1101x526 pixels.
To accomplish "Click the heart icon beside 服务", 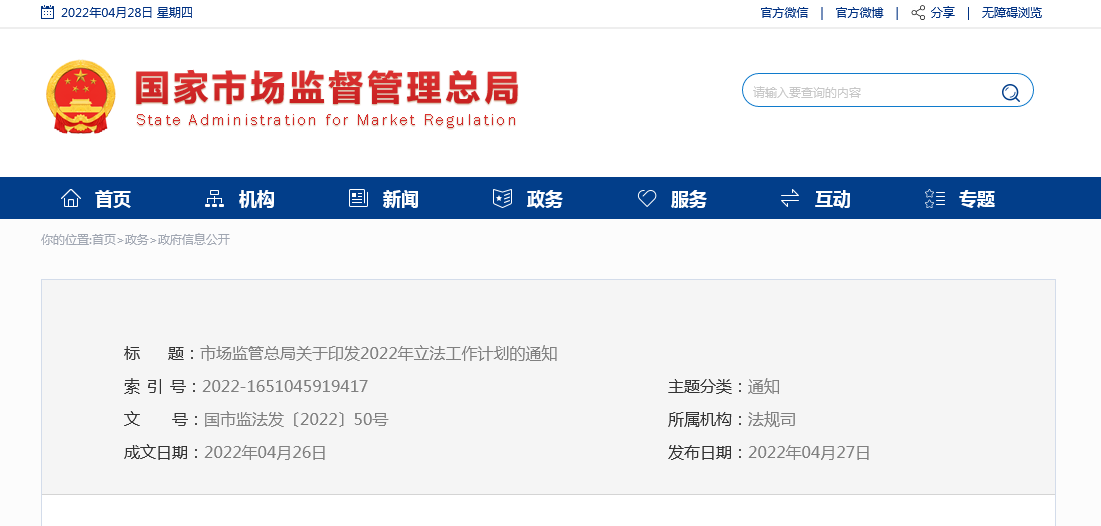I will [647, 199].
